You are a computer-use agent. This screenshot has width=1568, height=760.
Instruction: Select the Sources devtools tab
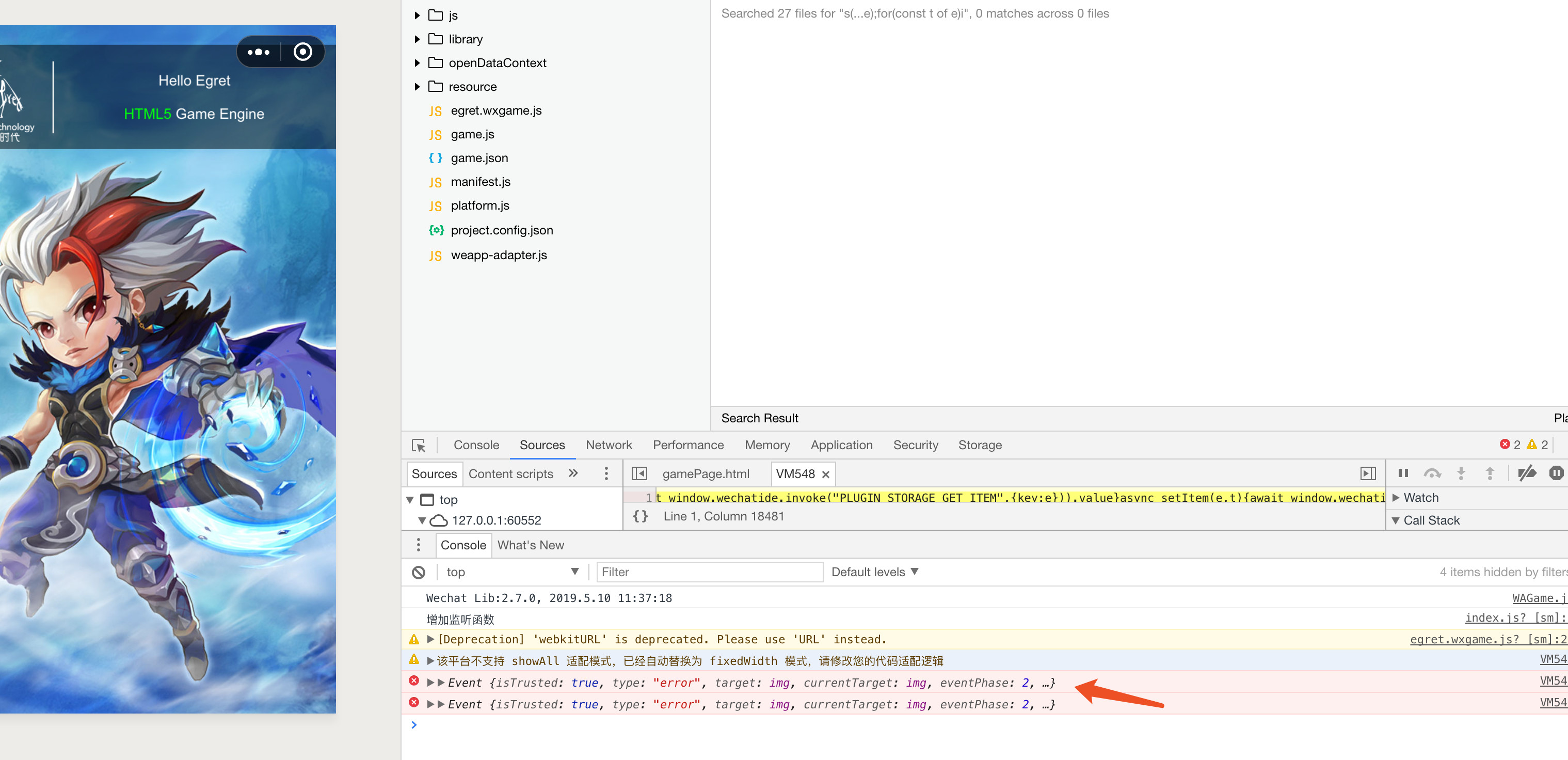coord(542,445)
